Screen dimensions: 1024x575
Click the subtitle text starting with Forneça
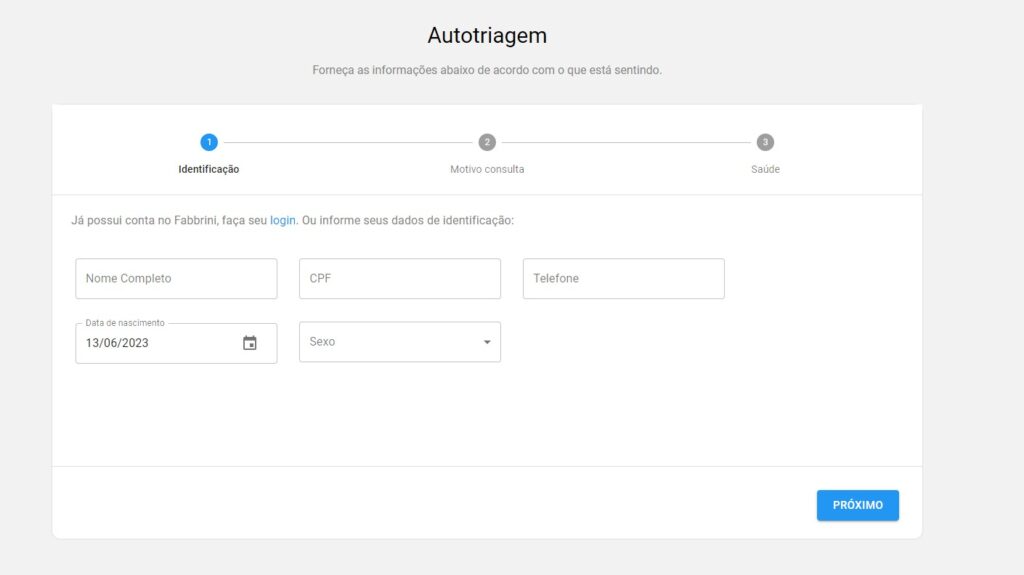click(487, 71)
